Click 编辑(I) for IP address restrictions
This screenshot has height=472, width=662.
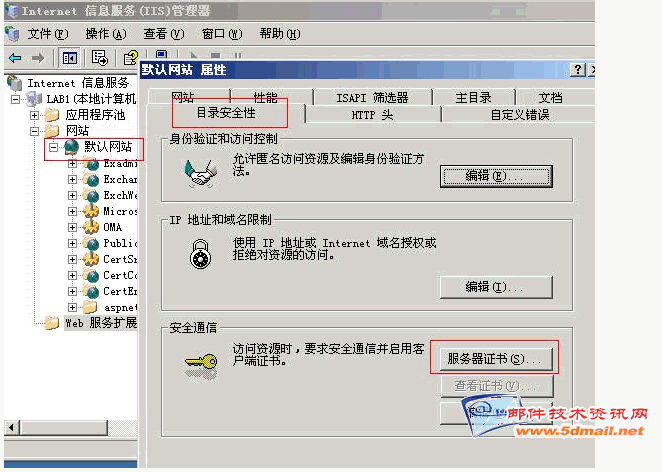pos(496,288)
